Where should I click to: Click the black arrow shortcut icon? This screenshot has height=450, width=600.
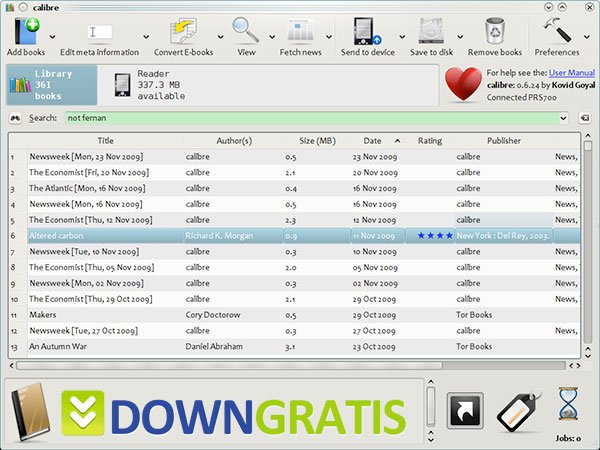point(465,410)
